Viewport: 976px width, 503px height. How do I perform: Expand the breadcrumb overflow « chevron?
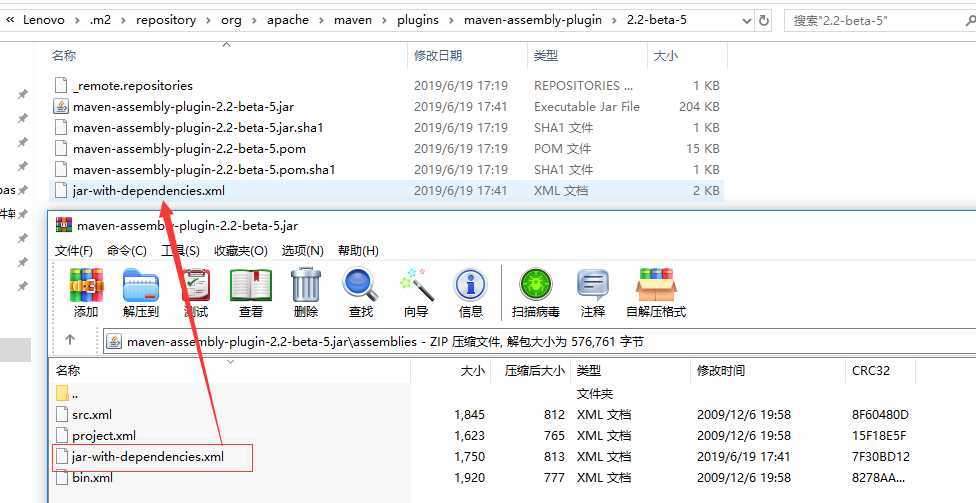tap(11, 20)
